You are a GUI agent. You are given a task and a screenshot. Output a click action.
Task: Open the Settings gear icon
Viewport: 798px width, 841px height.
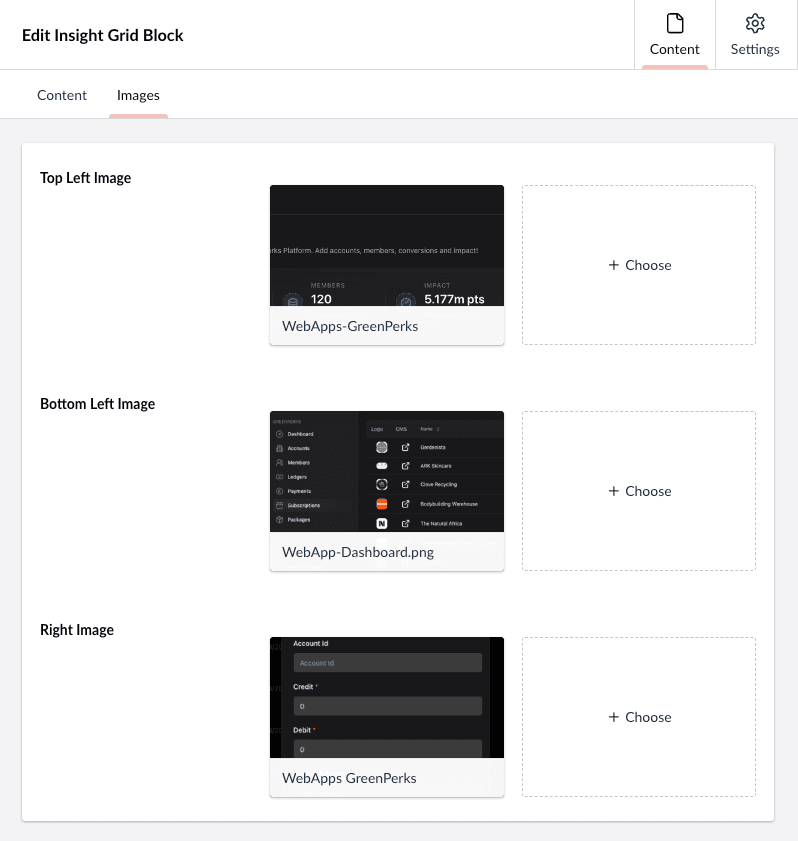pos(755,24)
